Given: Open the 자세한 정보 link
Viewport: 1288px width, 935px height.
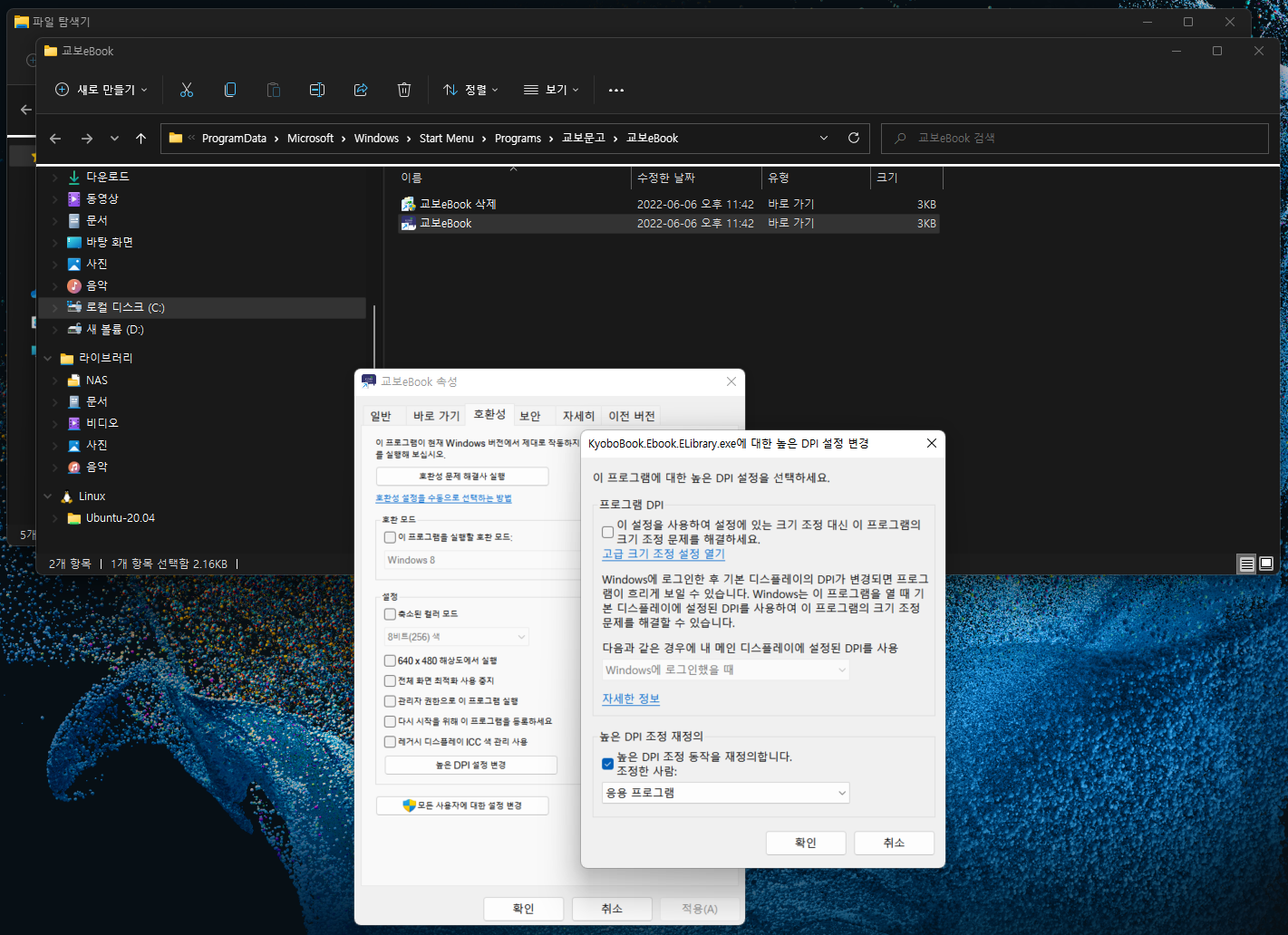Looking at the screenshot, I should (x=631, y=699).
